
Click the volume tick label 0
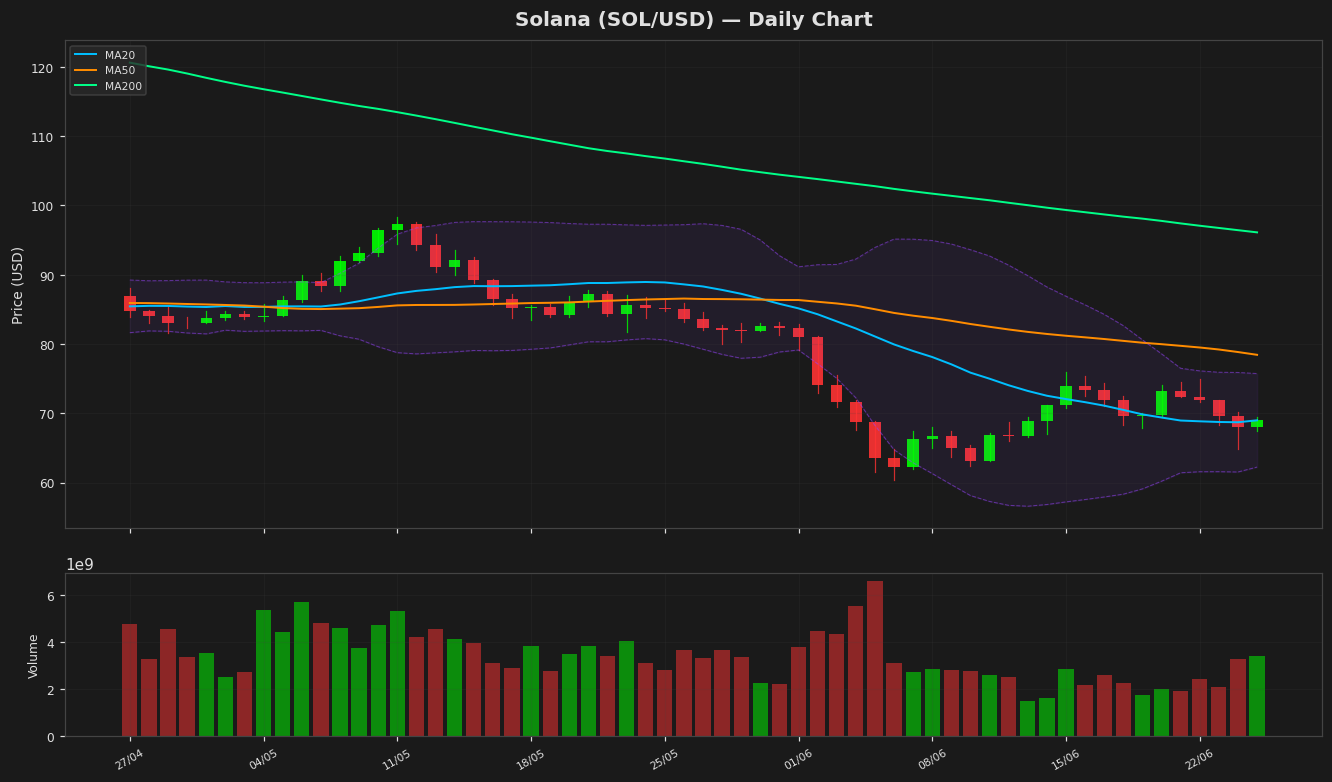click(x=49, y=737)
